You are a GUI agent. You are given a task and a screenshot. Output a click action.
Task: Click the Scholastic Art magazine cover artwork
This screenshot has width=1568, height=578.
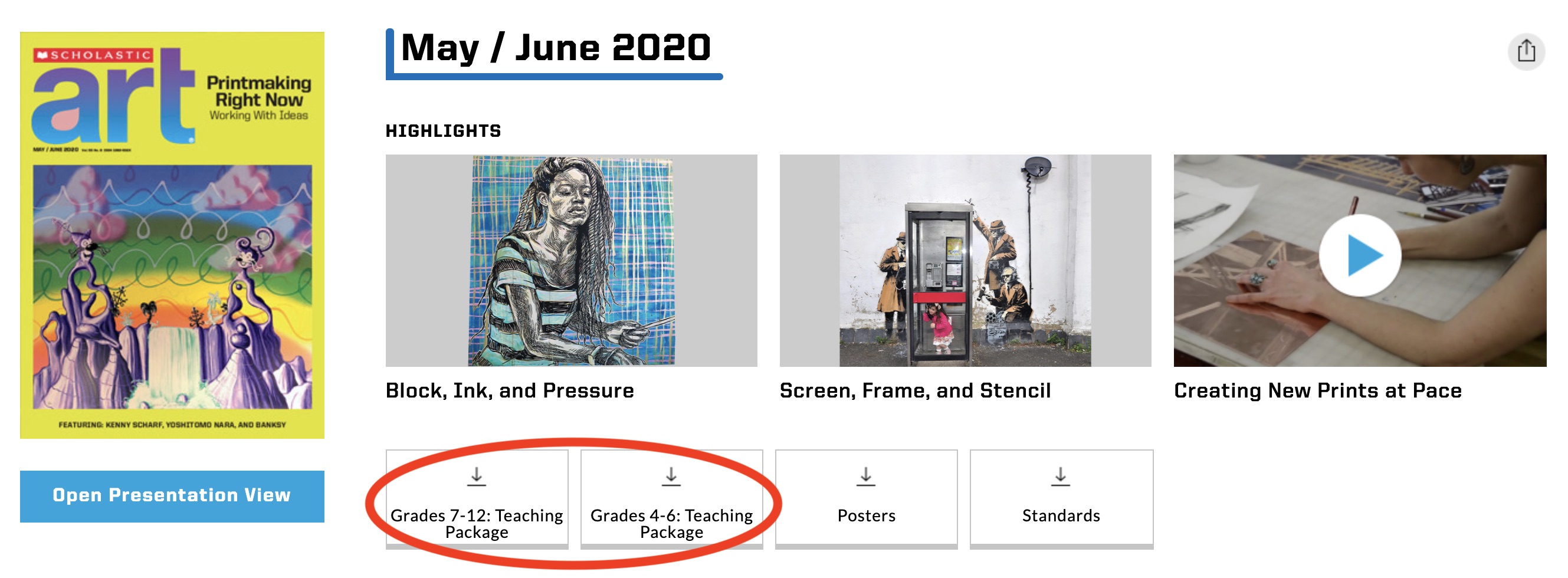172,286
